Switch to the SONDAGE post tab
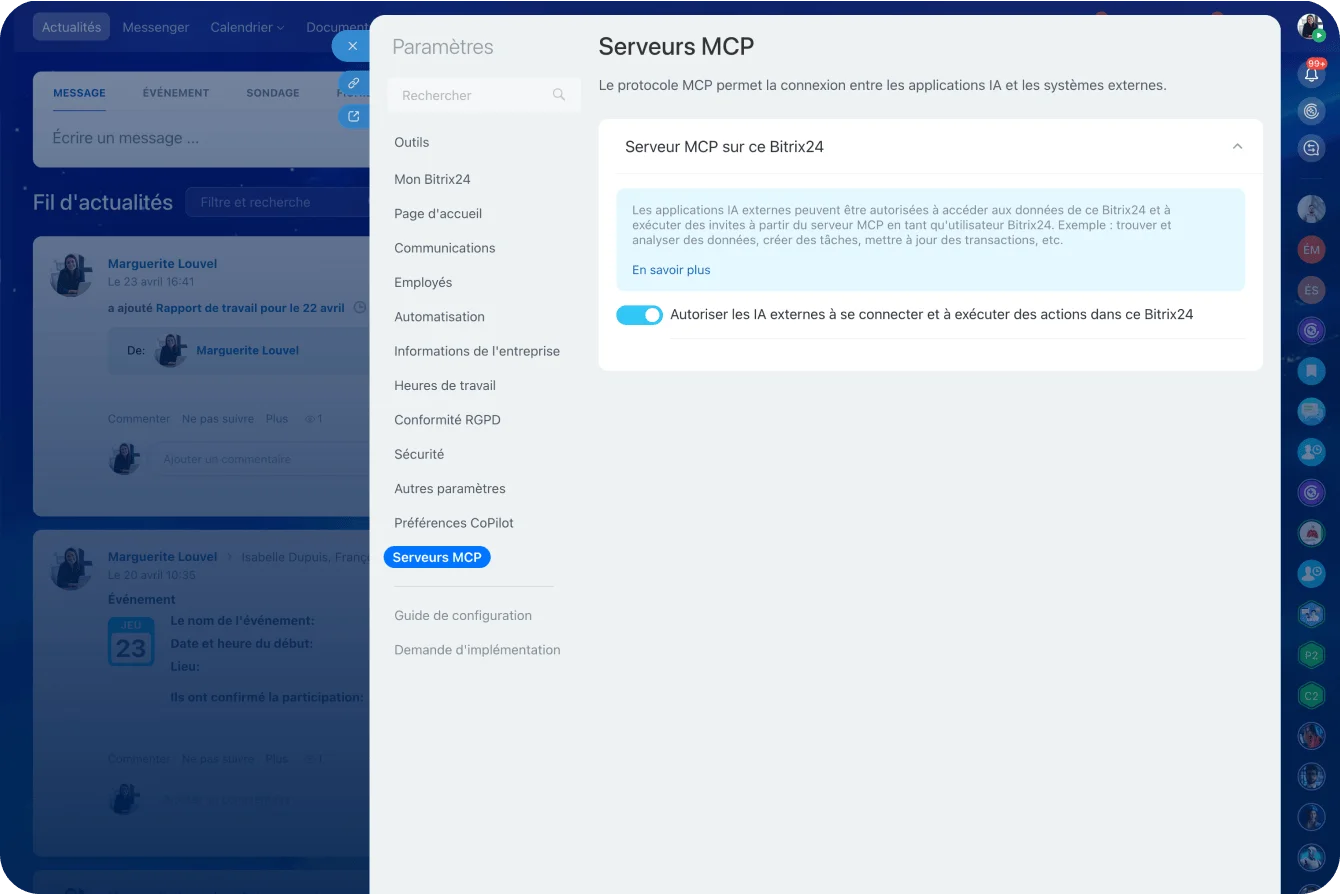The height and width of the screenshot is (894, 1340). pyautogui.click(x=273, y=93)
